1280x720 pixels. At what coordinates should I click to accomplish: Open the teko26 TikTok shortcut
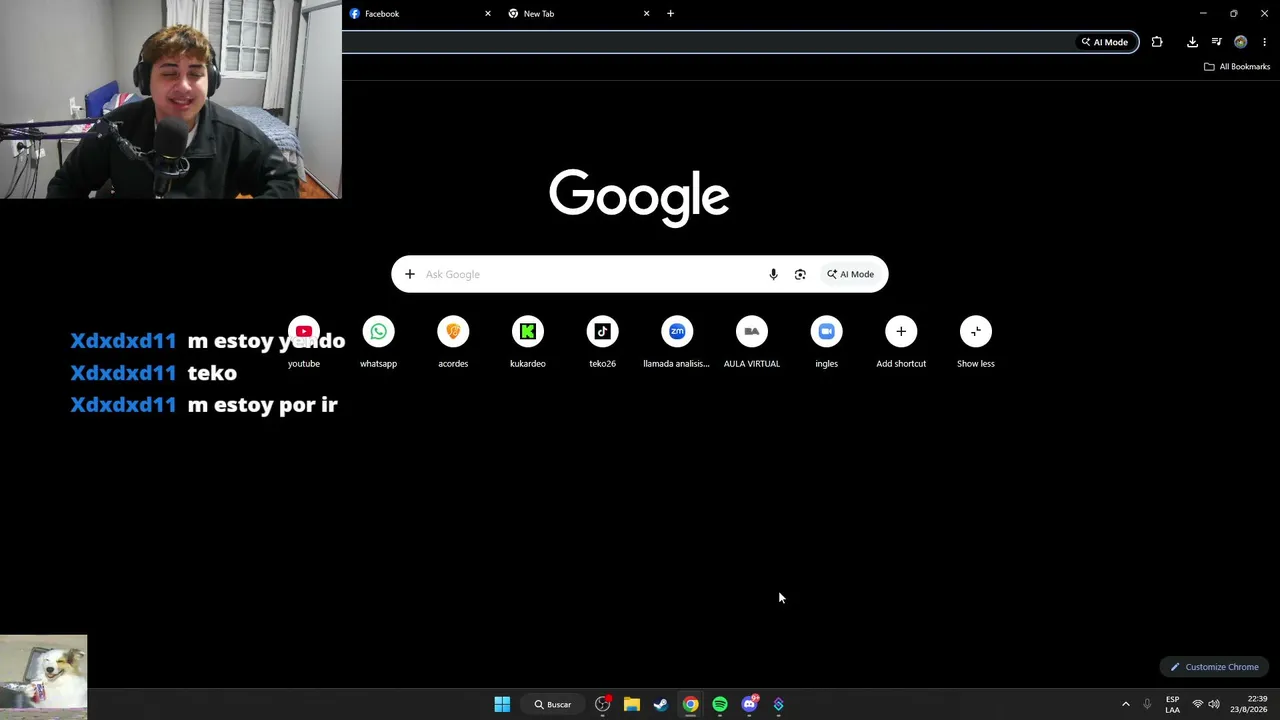(602, 342)
